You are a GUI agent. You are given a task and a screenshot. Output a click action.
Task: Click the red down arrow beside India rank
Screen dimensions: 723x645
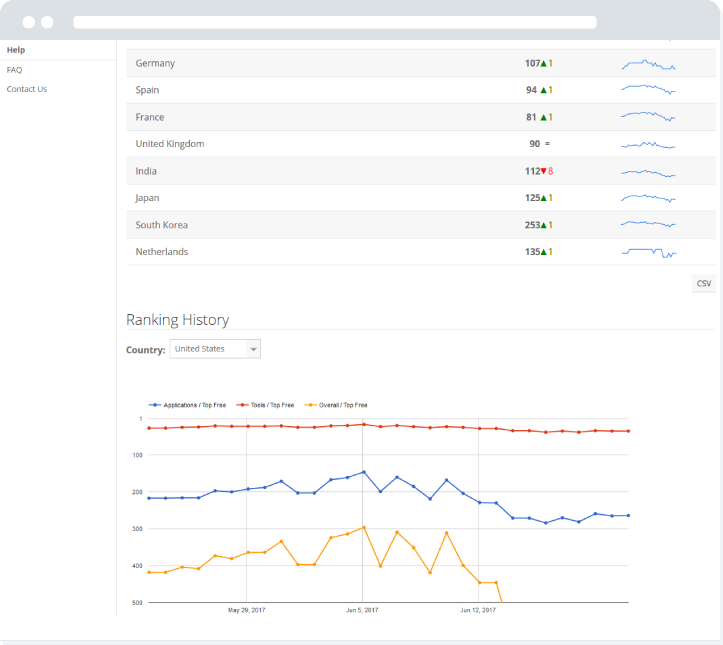tap(543, 171)
